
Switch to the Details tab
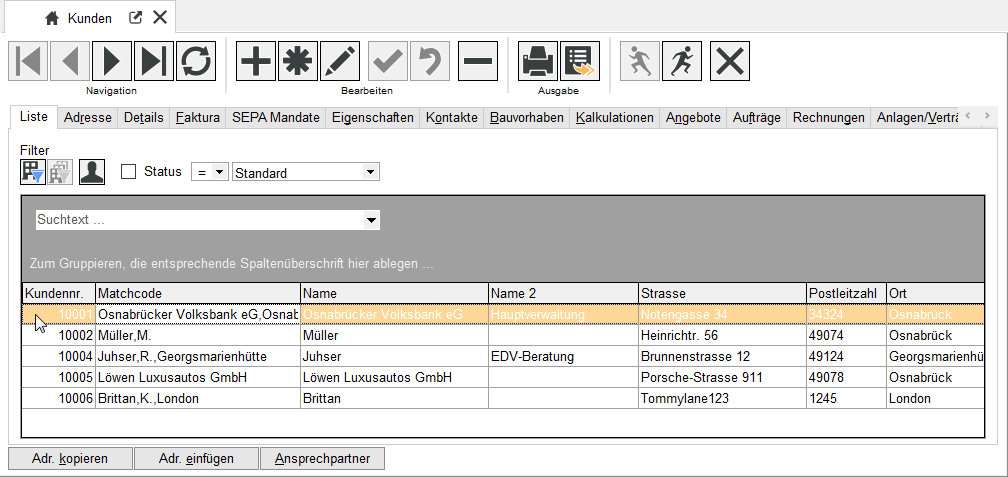(143, 118)
